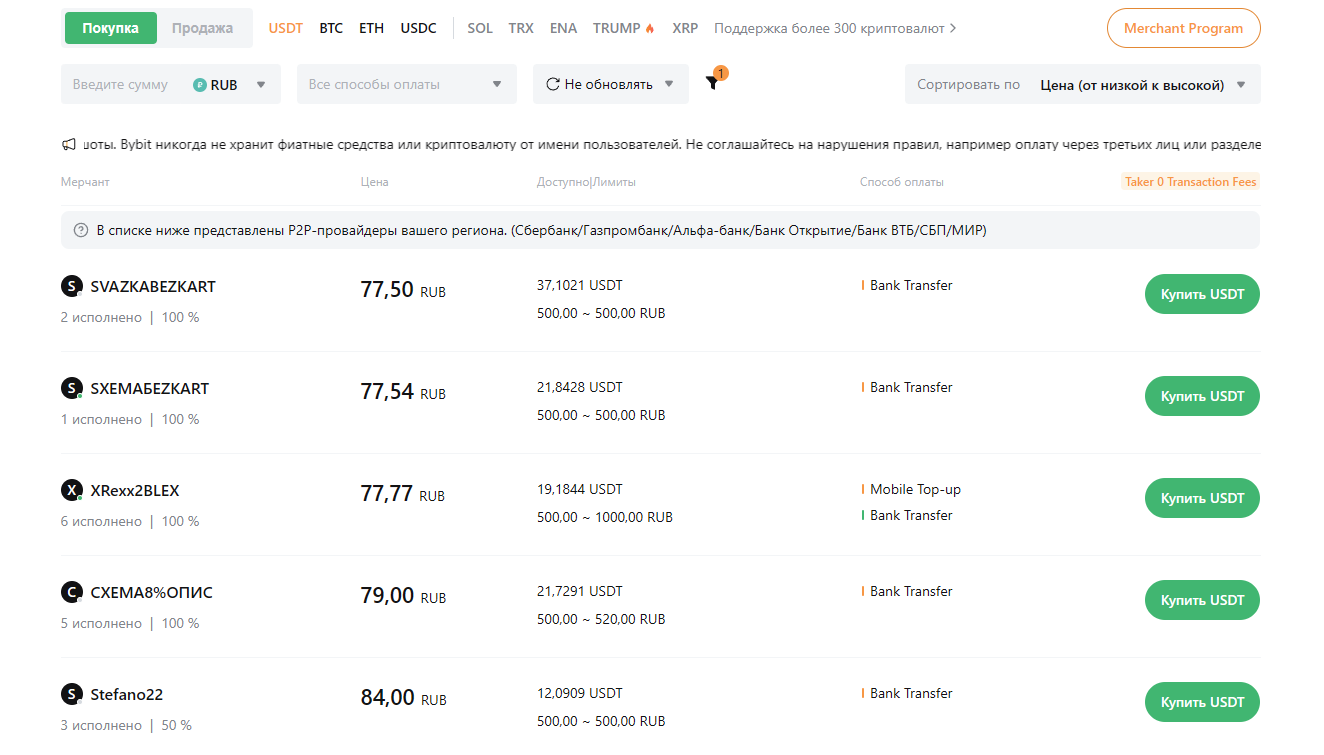Click 3 исполнено | 50 % stats for Stefano22
1324x755 pixels.
pos(126,726)
